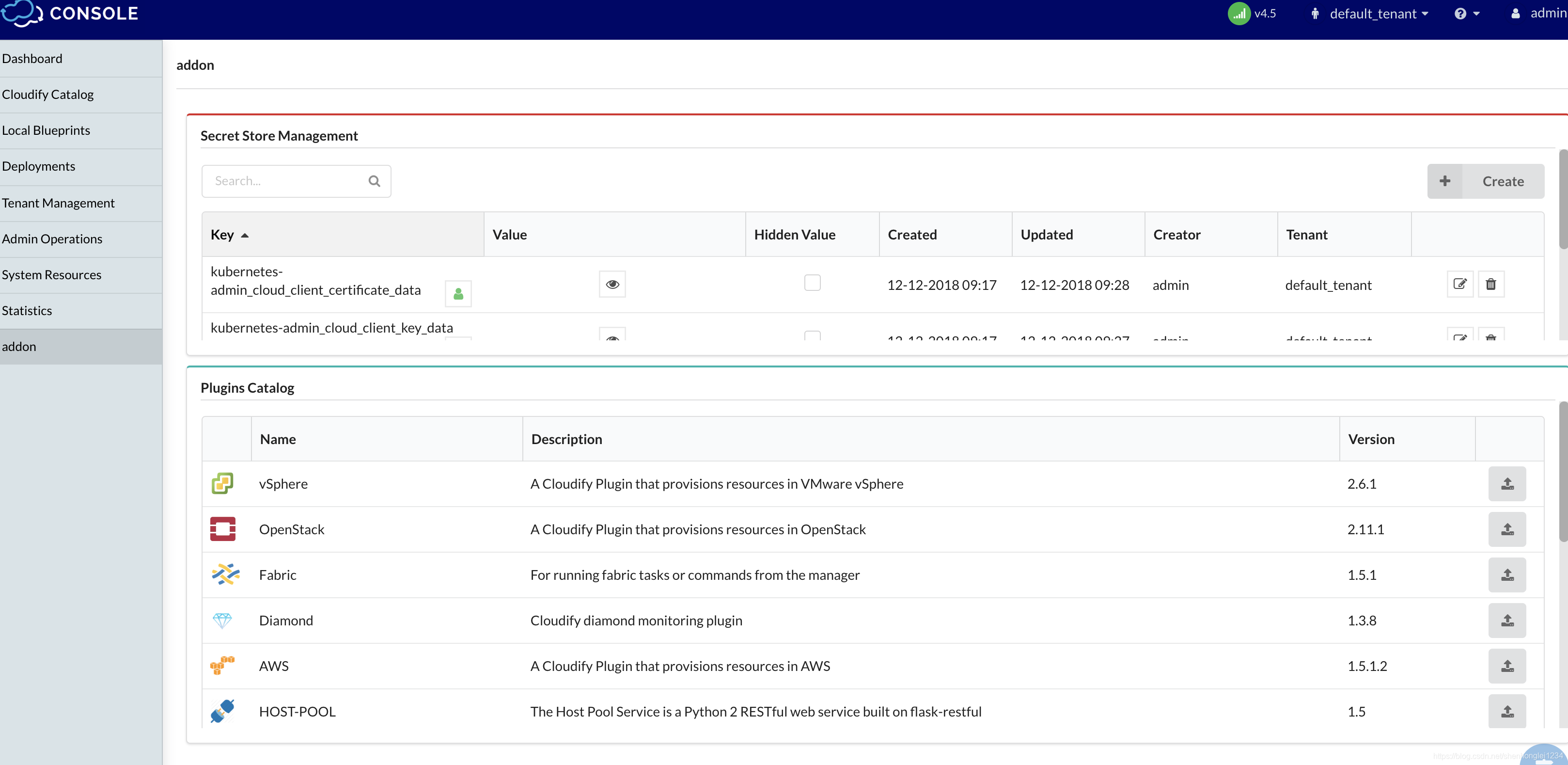This screenshot has width=1568, height=765.
Task: Open the Deployments page
Action: pos(81,166)
